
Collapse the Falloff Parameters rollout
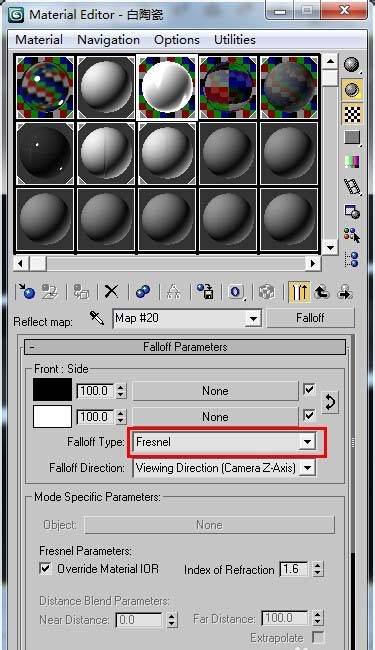click(x=185, y=347)
